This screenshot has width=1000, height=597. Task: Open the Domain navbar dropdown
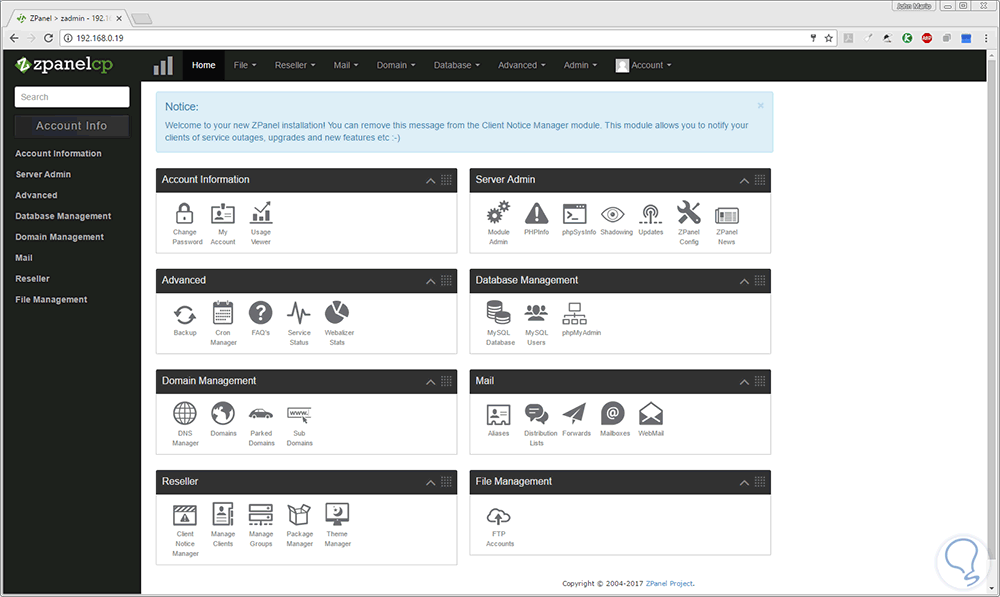pyautogui.click(x=396, y=65)
